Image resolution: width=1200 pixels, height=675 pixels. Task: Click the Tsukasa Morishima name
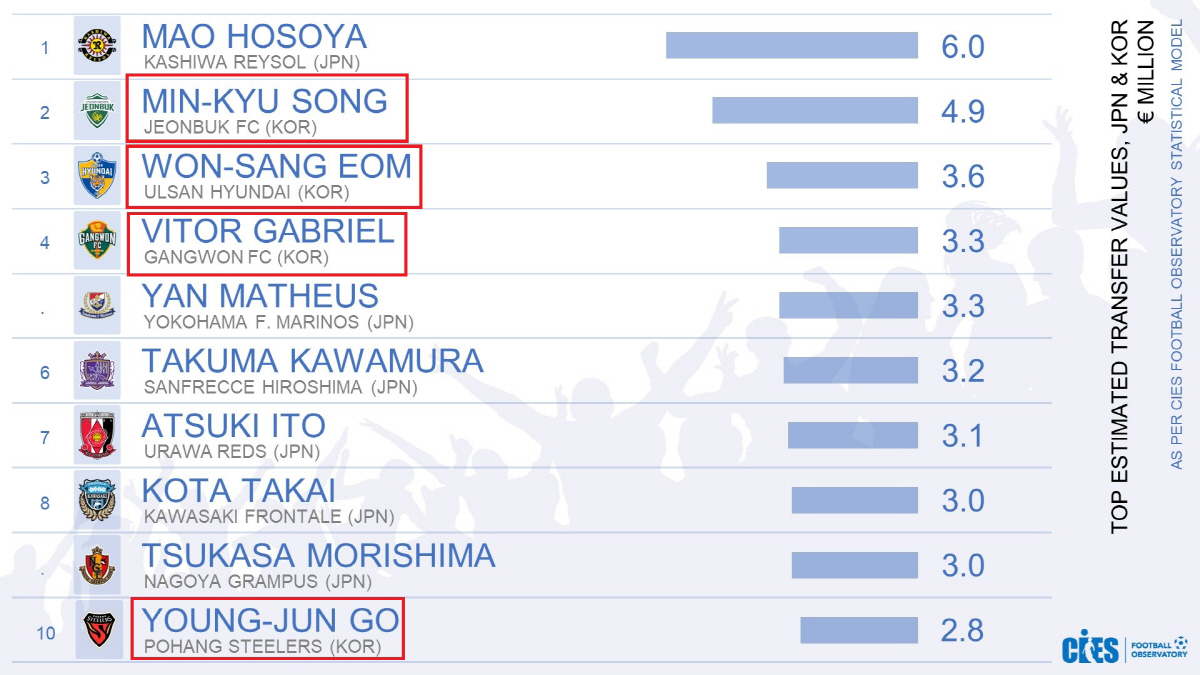pyautogui.click(x=318, y=556)
